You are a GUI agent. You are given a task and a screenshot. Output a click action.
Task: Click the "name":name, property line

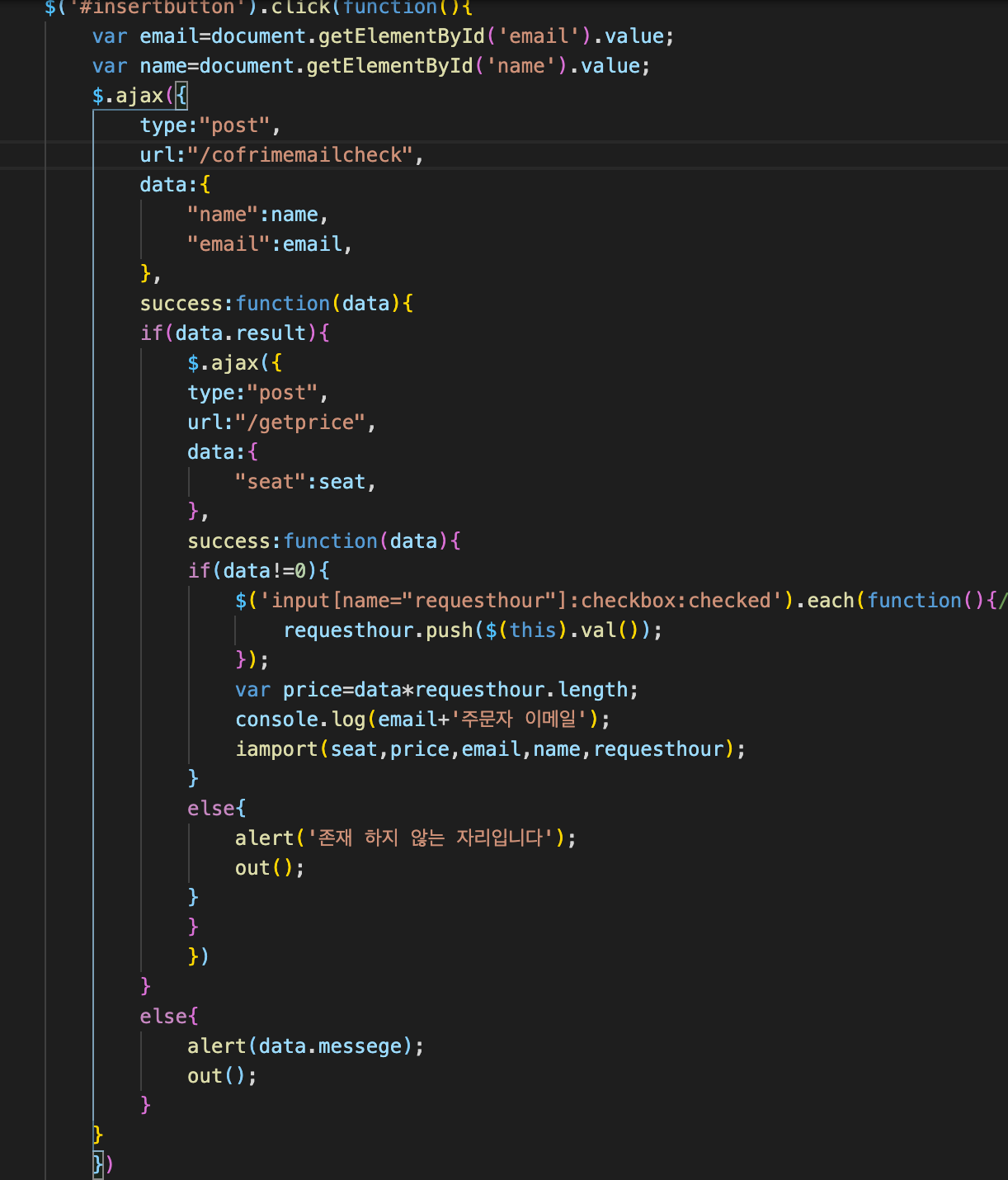pyautogui.click(x=257, y=215)
